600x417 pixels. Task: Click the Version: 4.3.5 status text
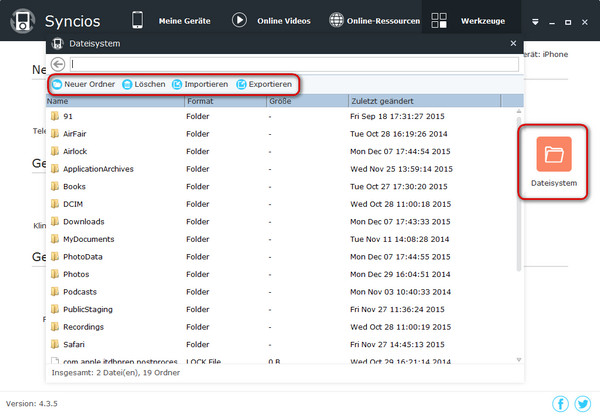[32, 404]
